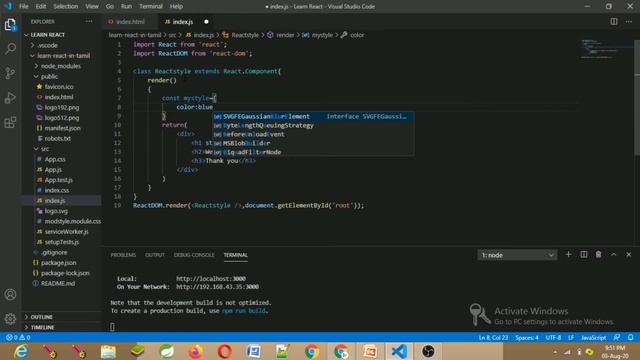Click the Ln 8, Col 23 status item
This screenshot has width=640, height=360.
point(493,338)
